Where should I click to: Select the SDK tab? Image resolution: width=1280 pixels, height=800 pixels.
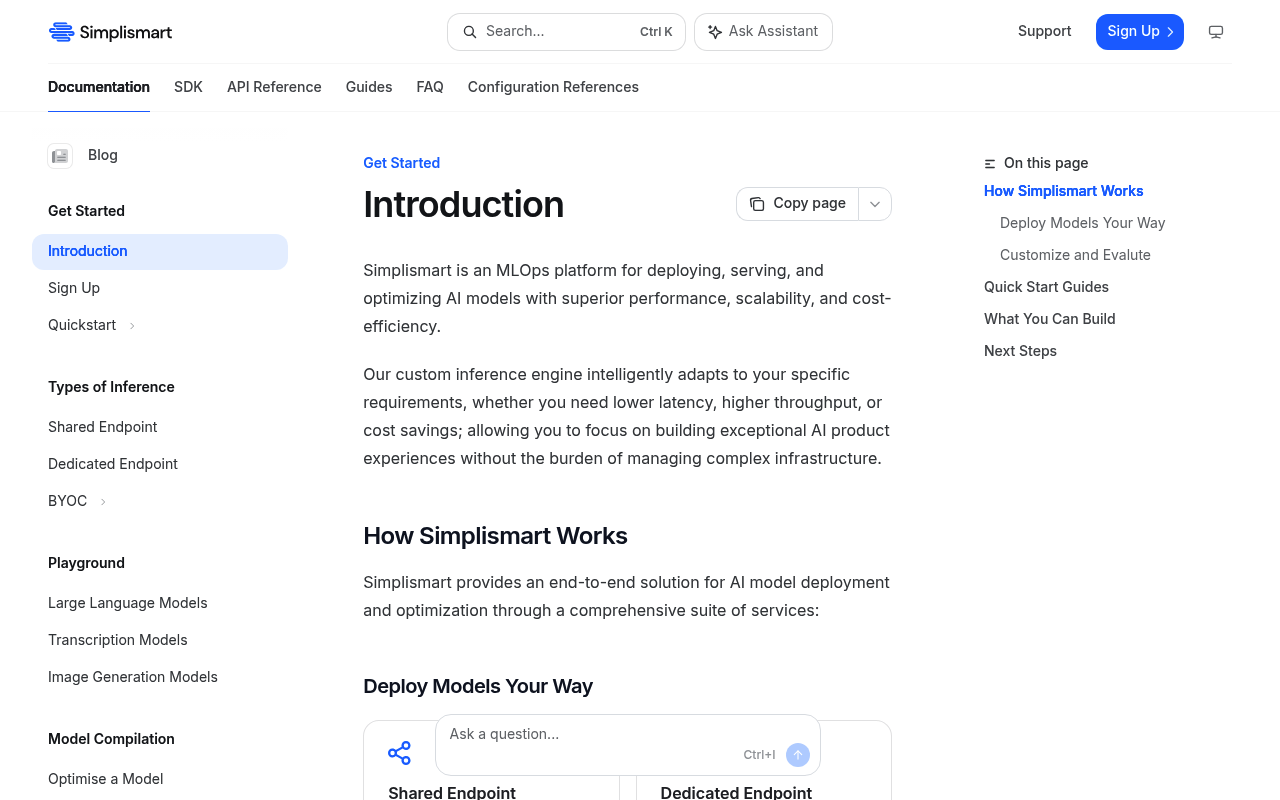pos(188,87)
